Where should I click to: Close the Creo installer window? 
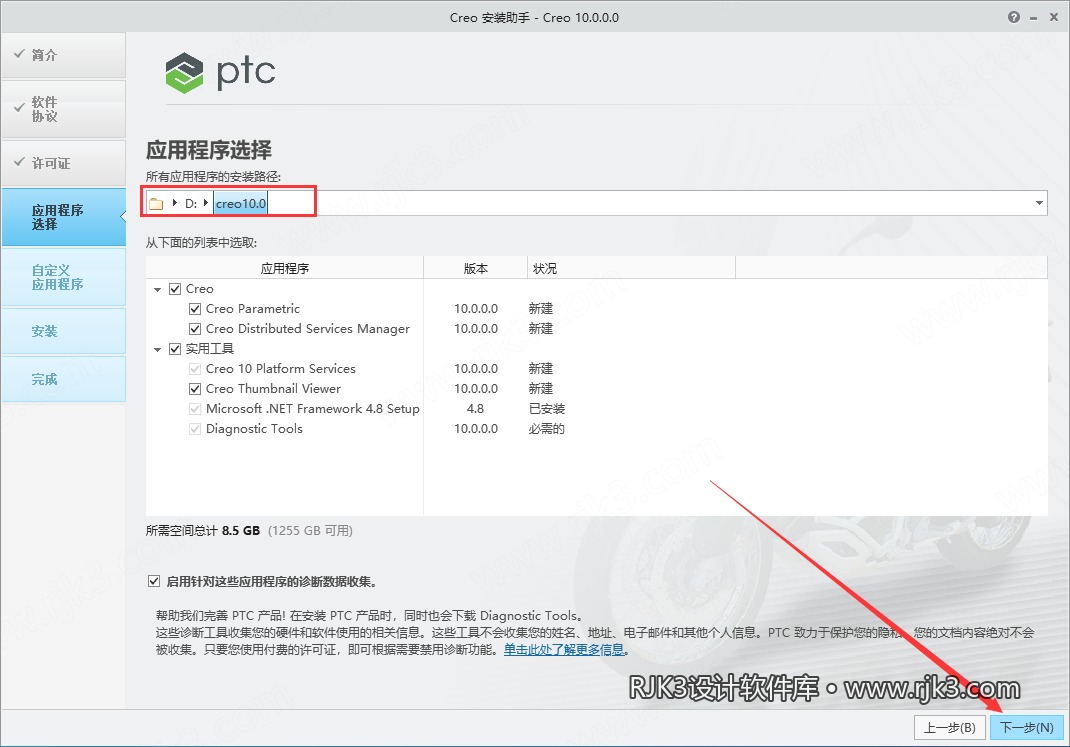point(1054,17)
